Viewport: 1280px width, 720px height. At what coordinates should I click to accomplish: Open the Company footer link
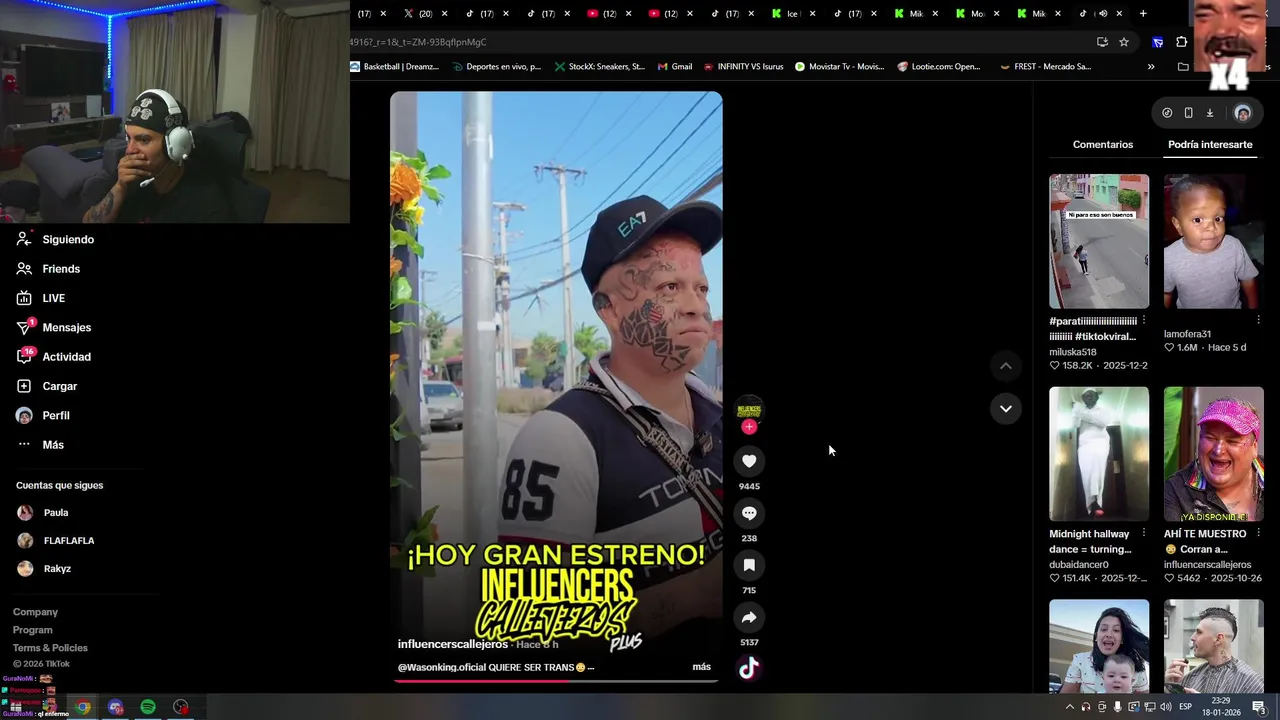35,612
